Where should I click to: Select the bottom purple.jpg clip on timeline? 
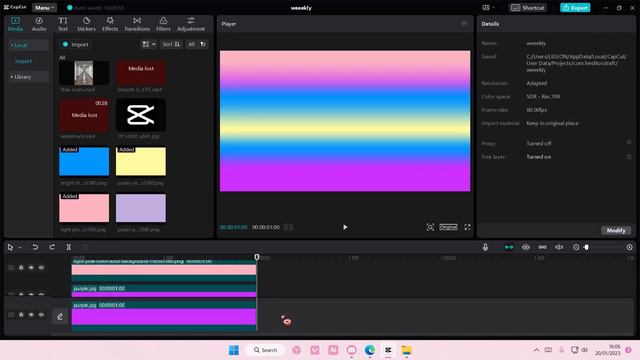pyautogui.click(x=164, y=316)
